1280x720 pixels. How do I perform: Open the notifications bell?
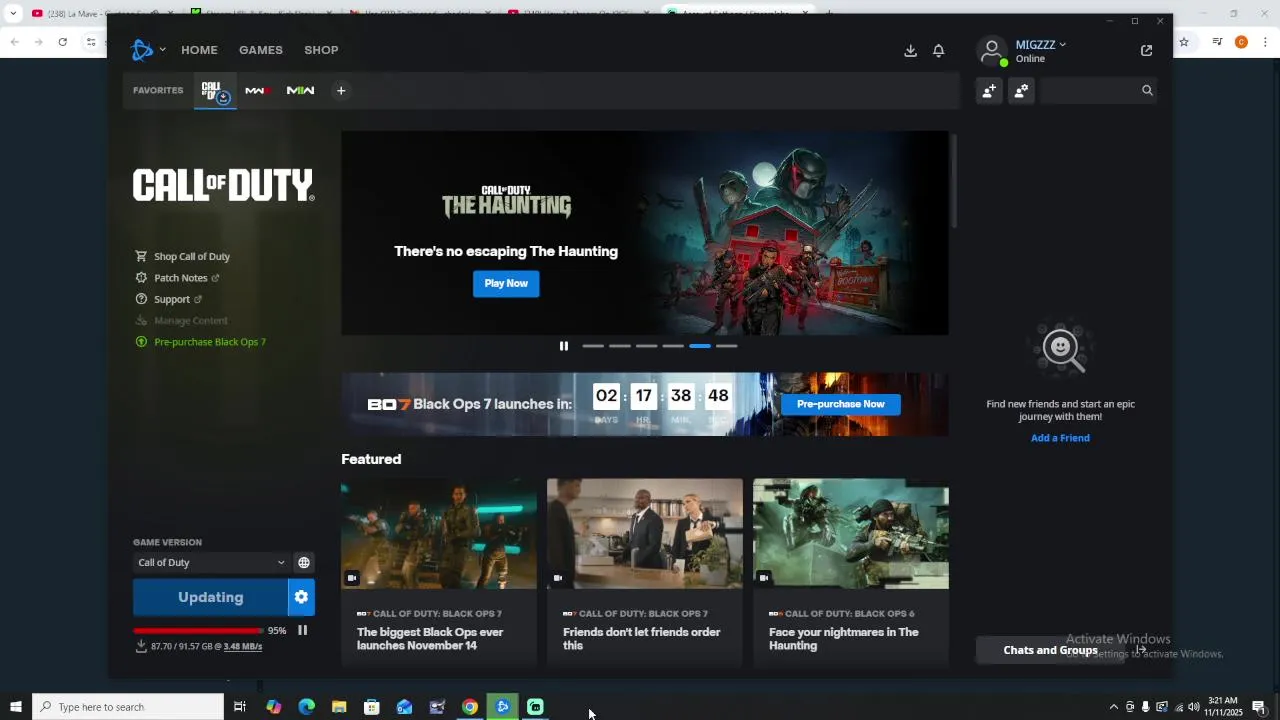[939, 51]
